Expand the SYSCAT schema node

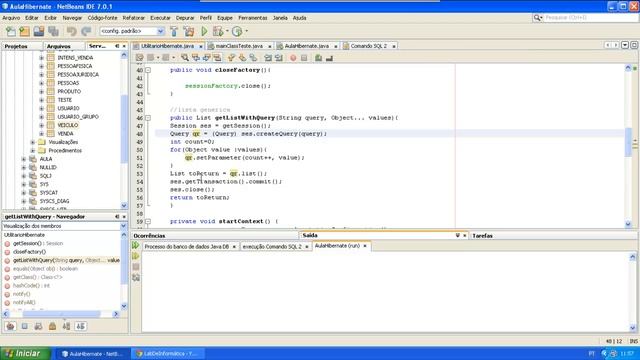point(24,193)
